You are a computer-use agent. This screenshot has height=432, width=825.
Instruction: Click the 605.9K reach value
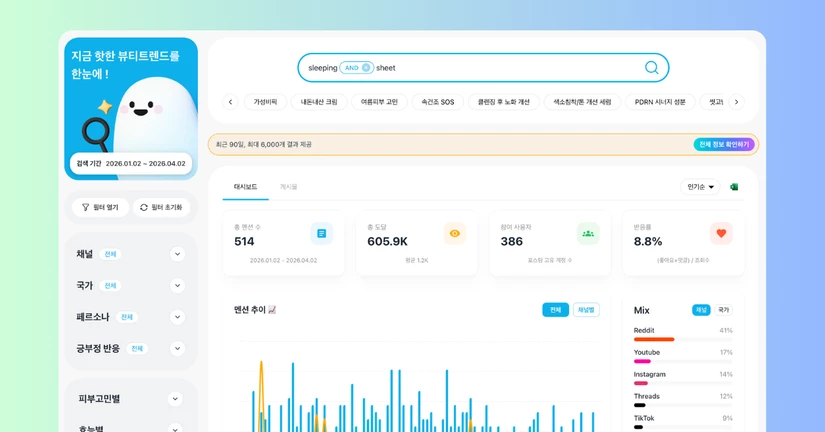[387, 242]
